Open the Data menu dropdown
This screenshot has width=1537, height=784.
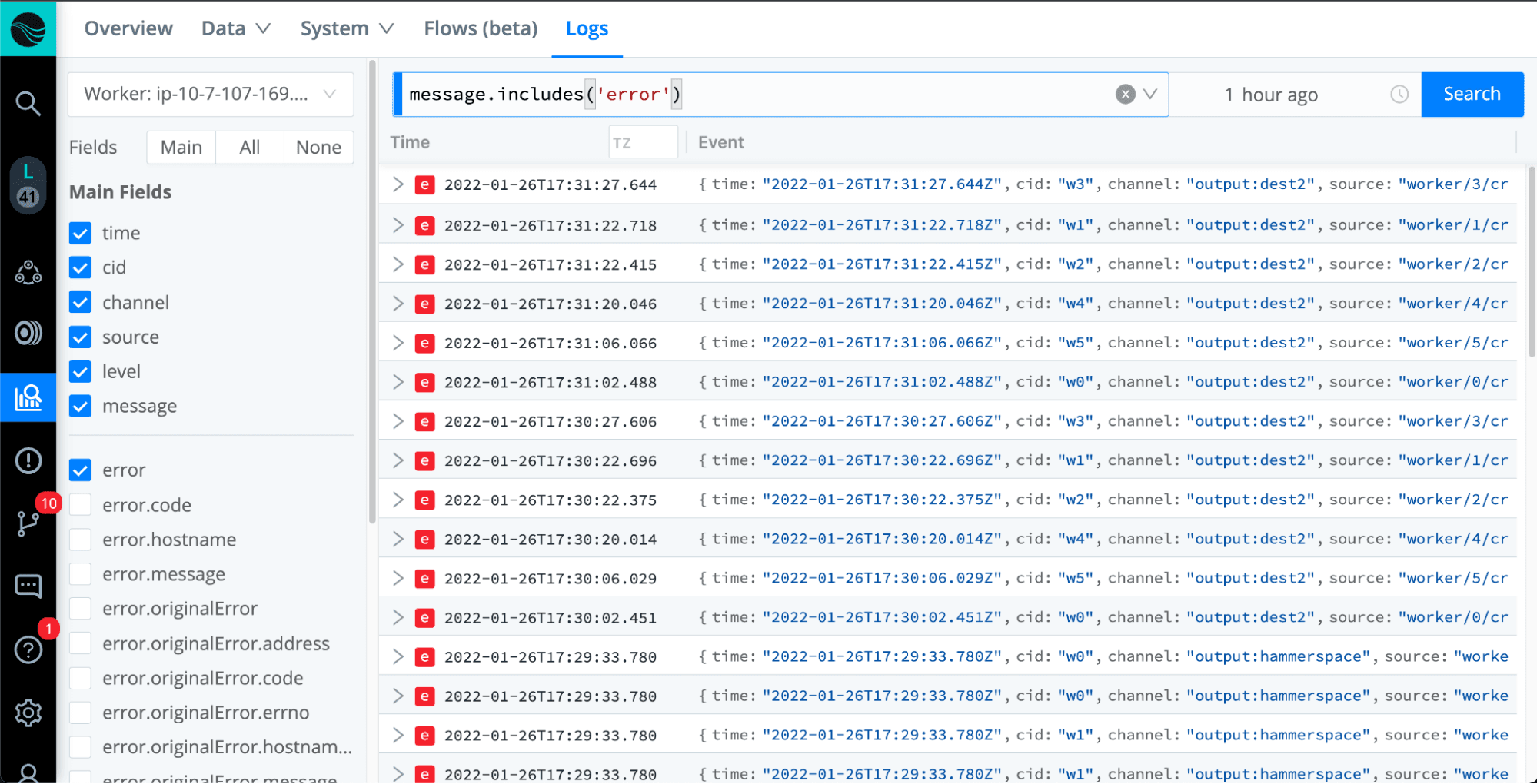point(236,28)
